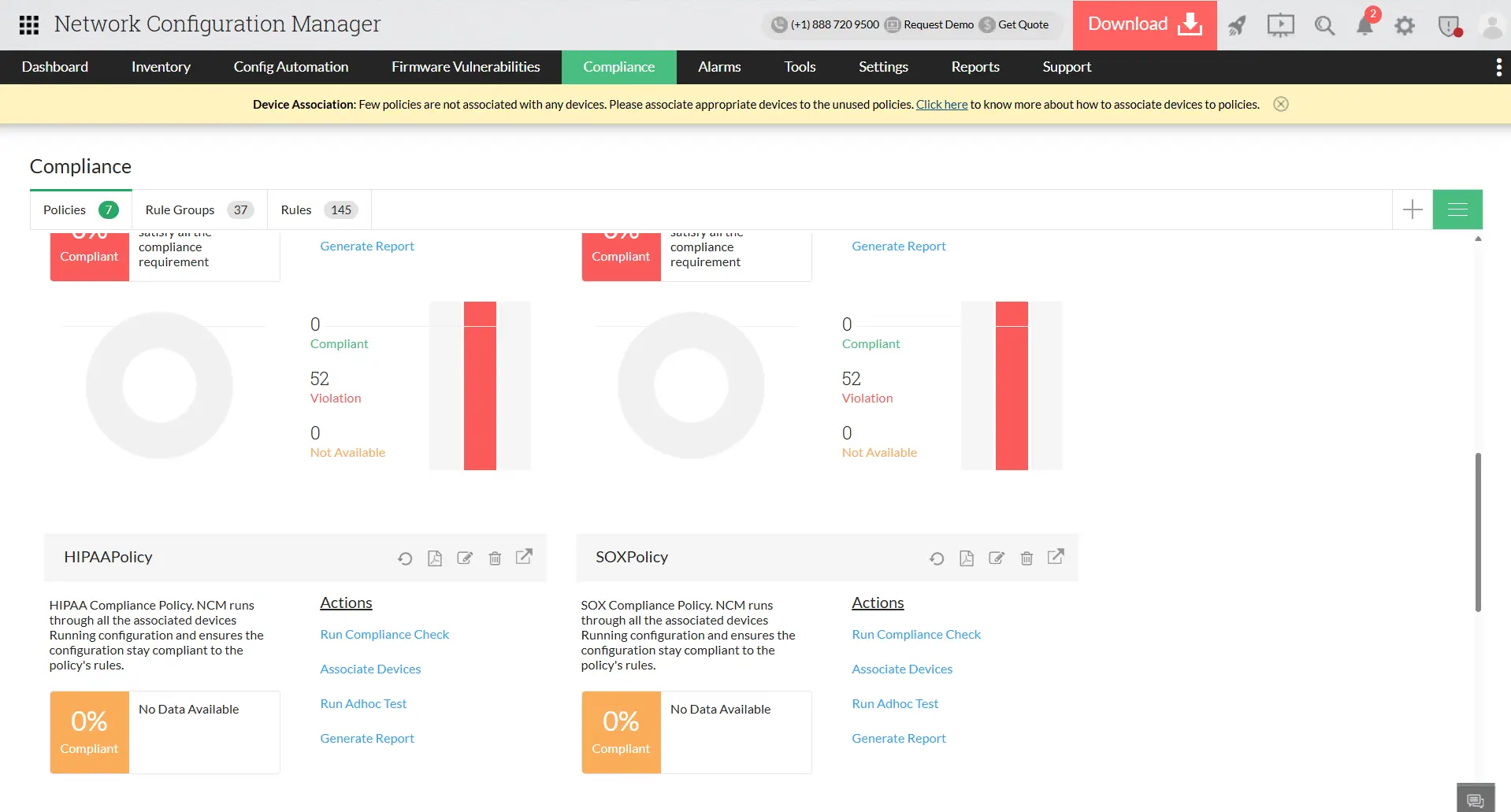The height and width of the screenshot is (812, 1511).
Task: Edit the SOXPolicy details
Action: pyautogui.click(x=996, y=558)
